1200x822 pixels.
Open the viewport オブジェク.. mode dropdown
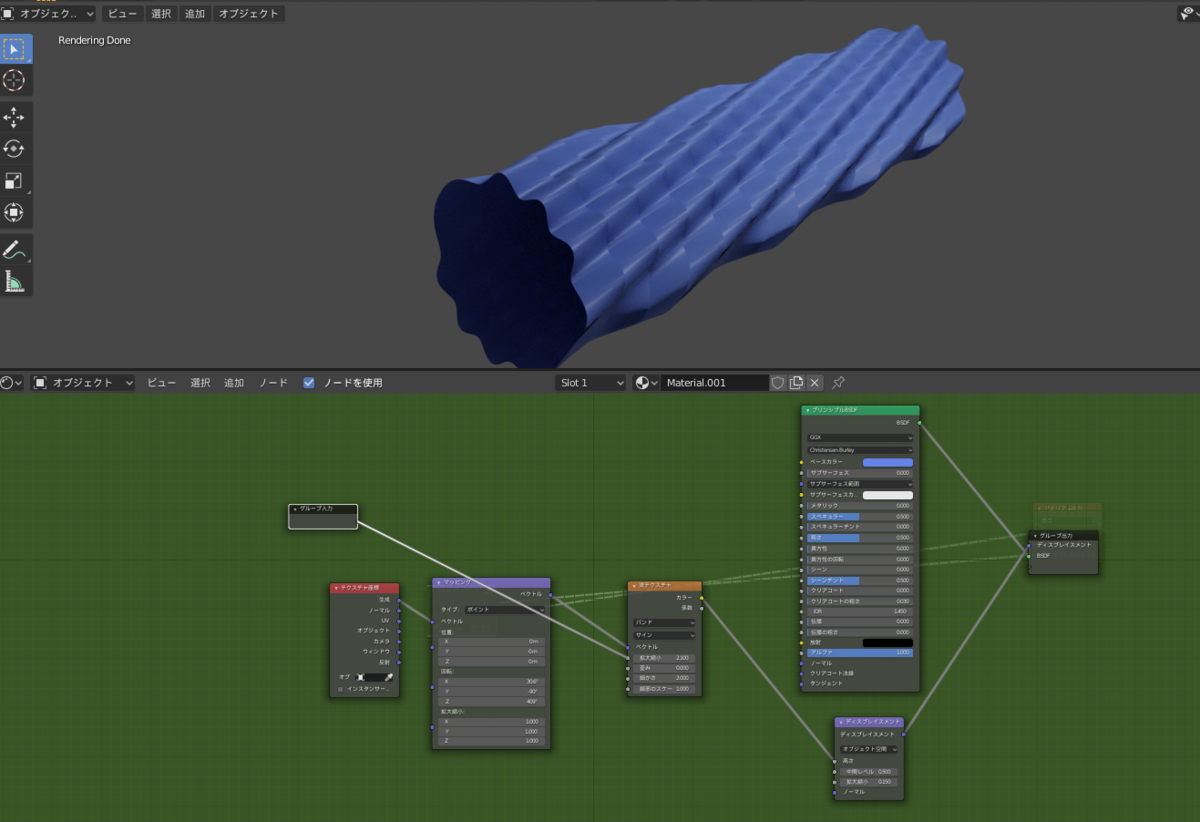point(49,14)
